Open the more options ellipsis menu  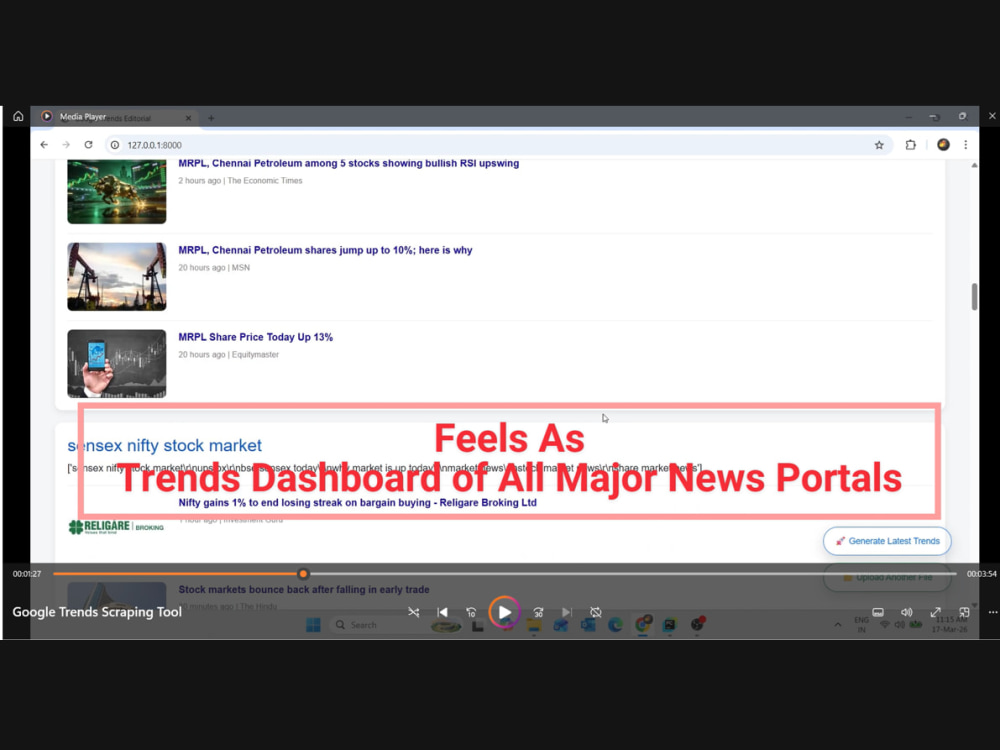point(992,612)
